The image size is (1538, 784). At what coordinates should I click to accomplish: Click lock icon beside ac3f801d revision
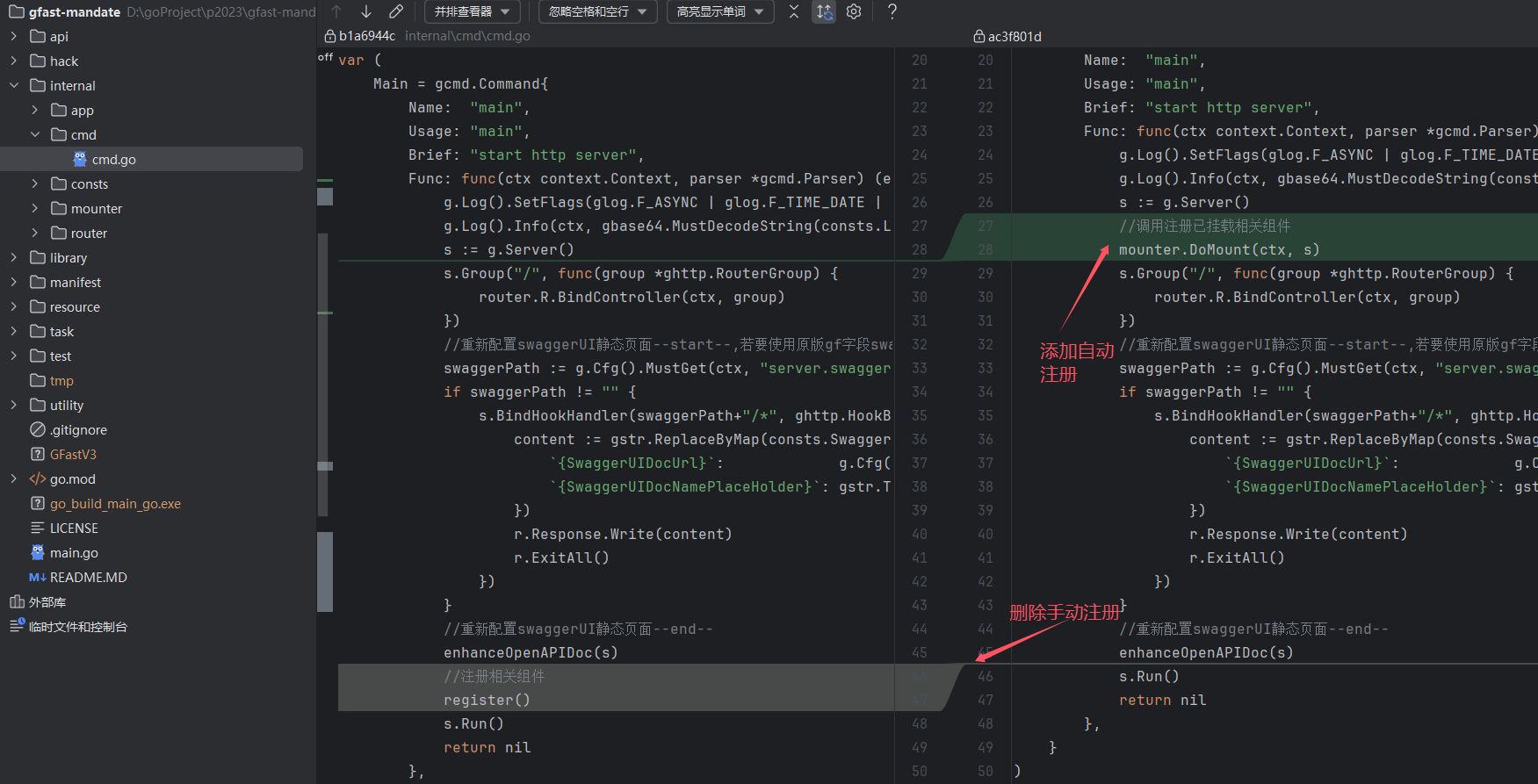coord(978,36)
